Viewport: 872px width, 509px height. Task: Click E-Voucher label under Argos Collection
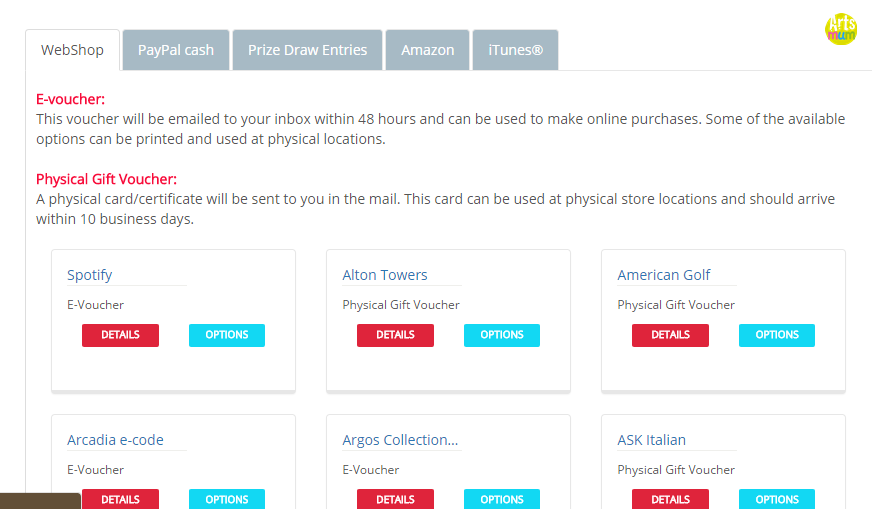(370, 470)
